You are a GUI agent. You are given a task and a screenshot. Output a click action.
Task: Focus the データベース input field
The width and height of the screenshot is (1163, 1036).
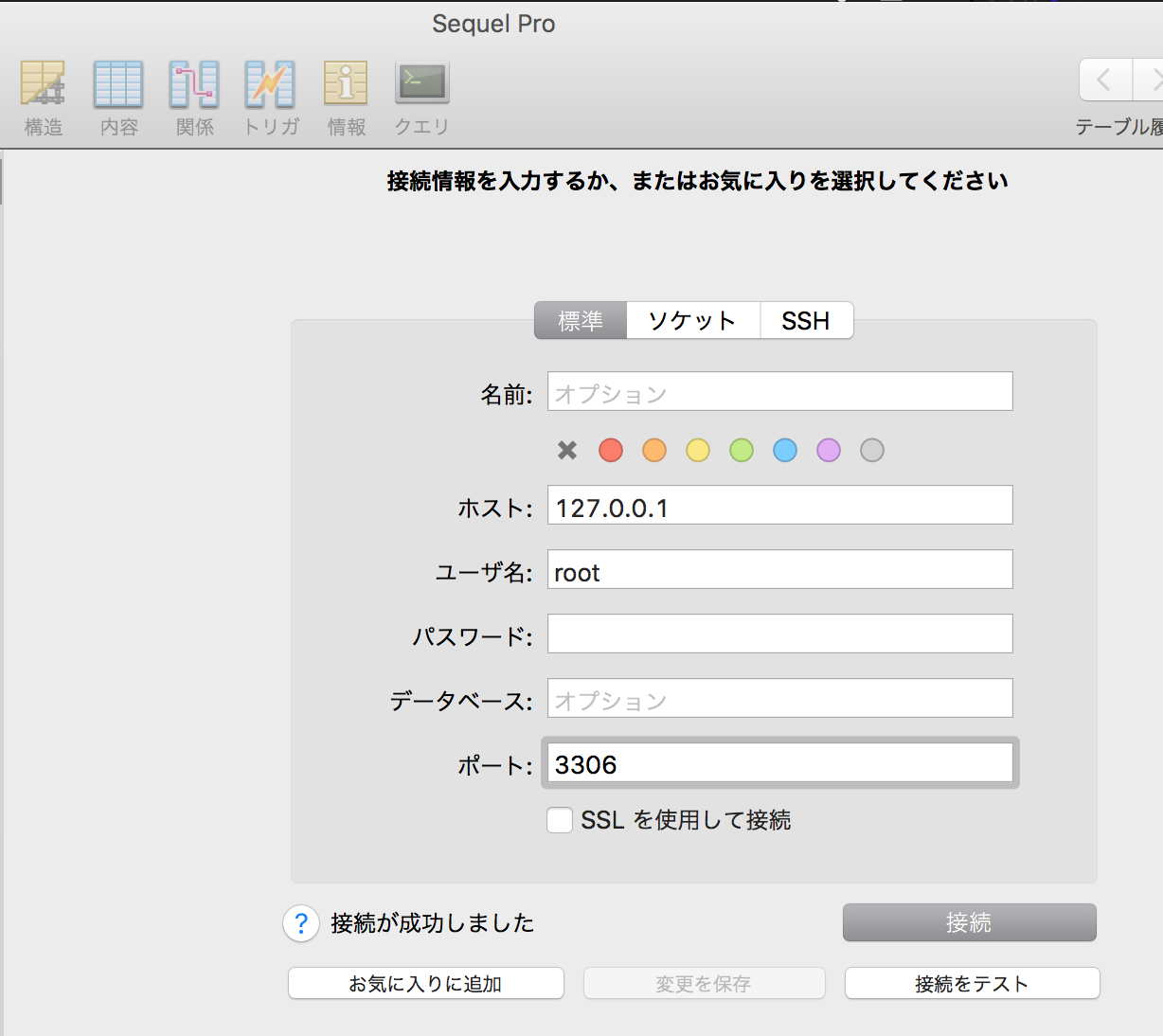click(x=780, y=698)
